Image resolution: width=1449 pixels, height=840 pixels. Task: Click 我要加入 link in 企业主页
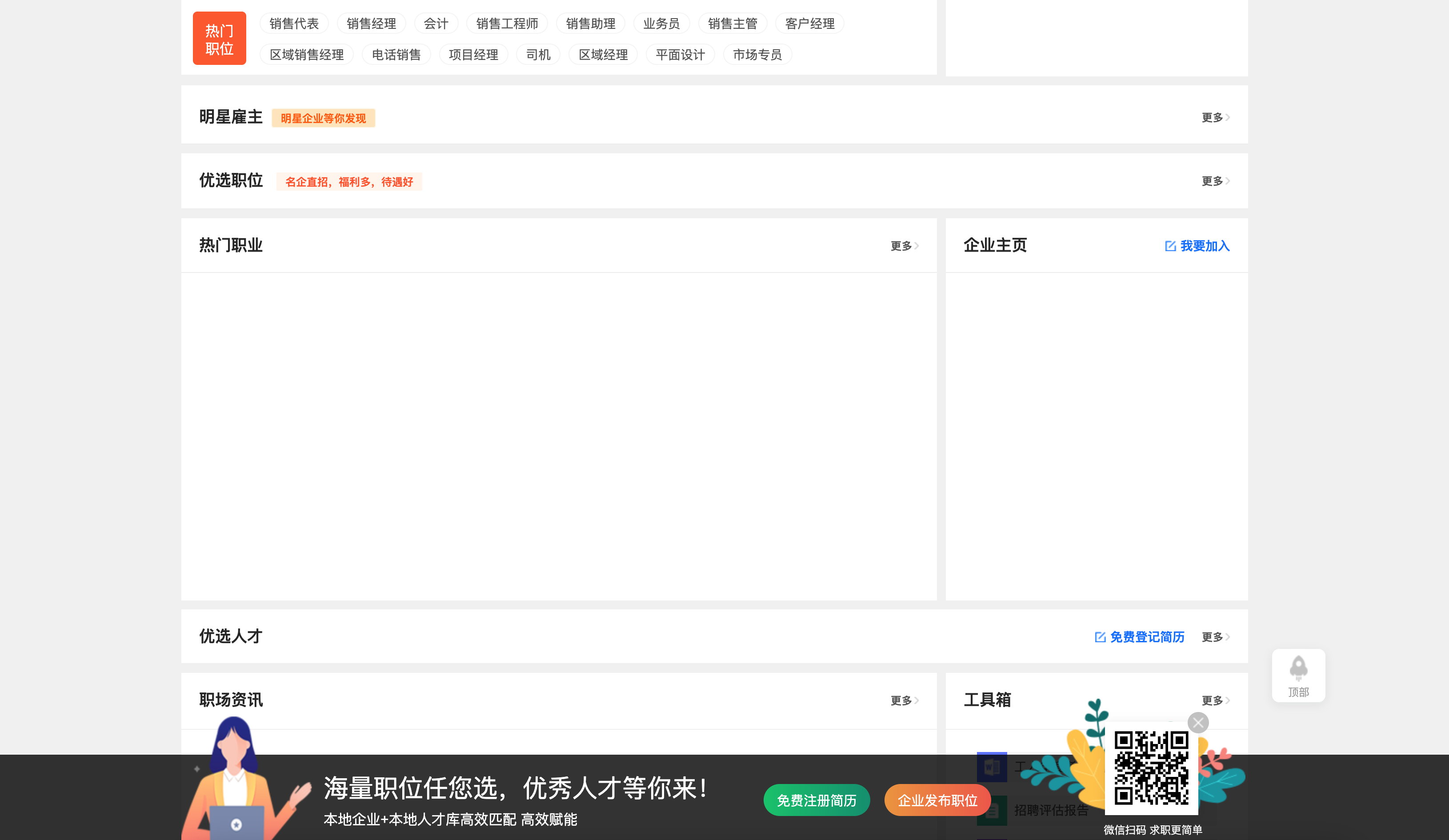coord(1205,246)
